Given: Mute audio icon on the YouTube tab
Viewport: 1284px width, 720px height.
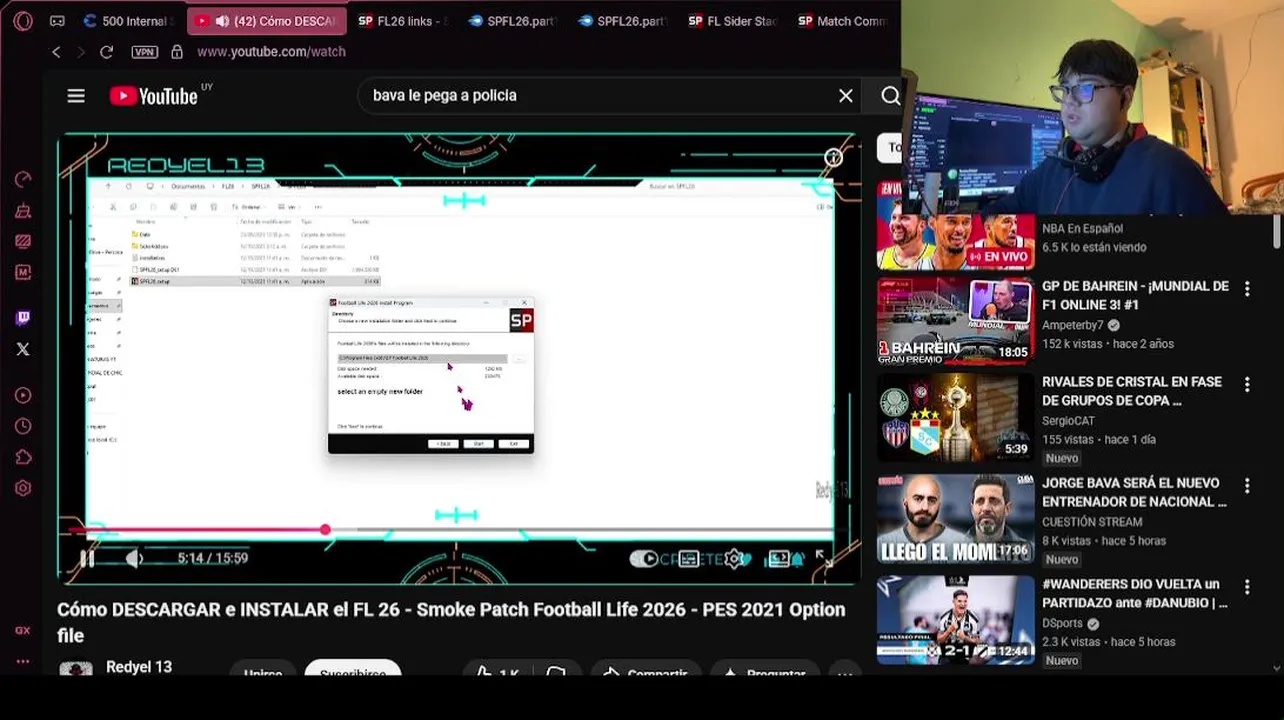Looking at the screenshot, I should point(222,21).
